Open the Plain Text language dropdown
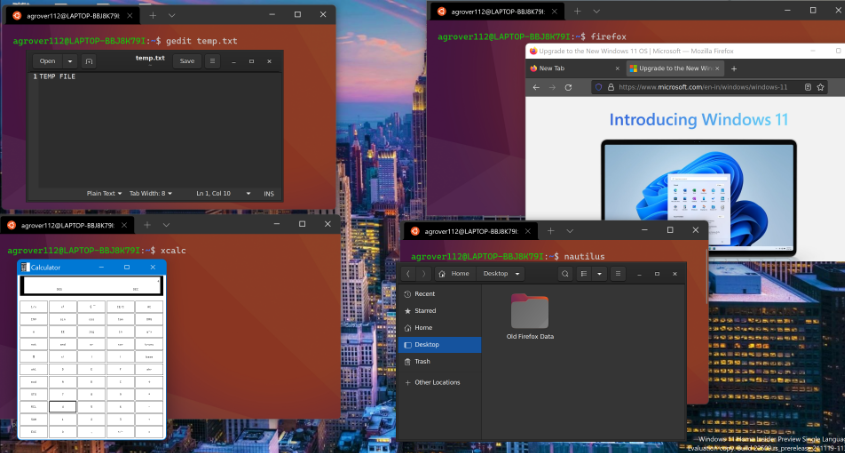 point(104,193)
